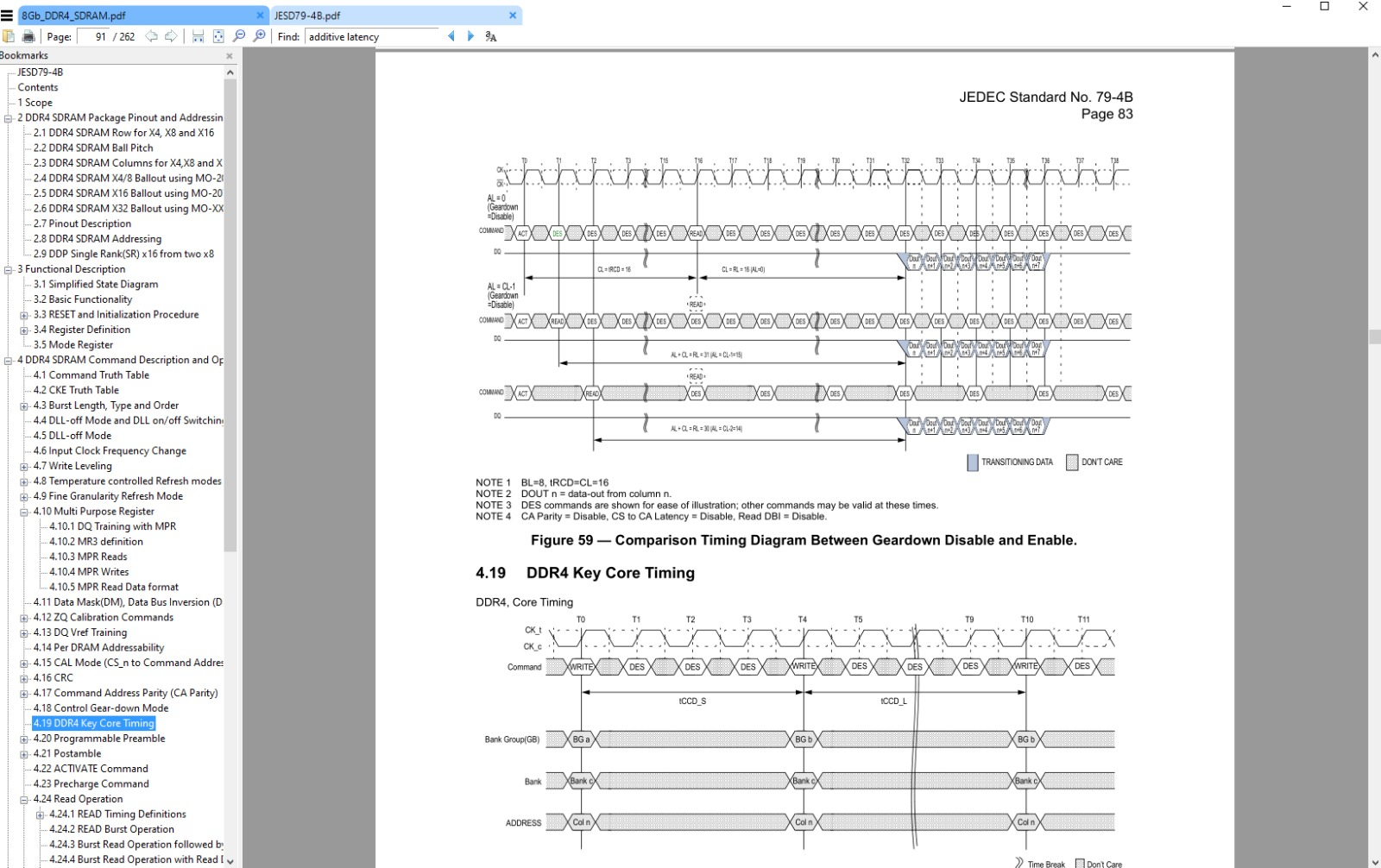Open '4.14 Per DRAM Addressability' bookmark
Viewport: 1381px width, 868px height.
(x=98, y=647)
